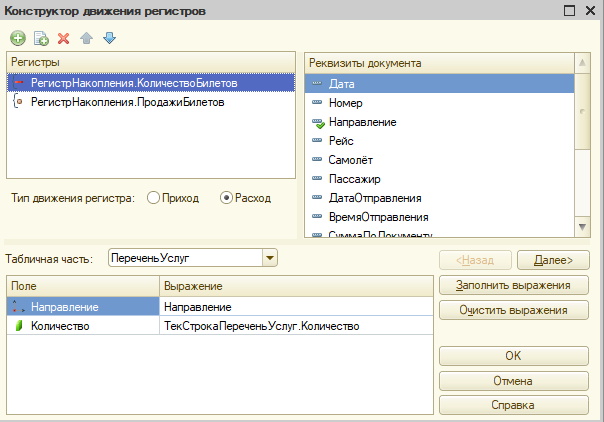Viewport: 604px width, 422px height.
Task: Choose Приход movement type
Action: click(173, 198)
